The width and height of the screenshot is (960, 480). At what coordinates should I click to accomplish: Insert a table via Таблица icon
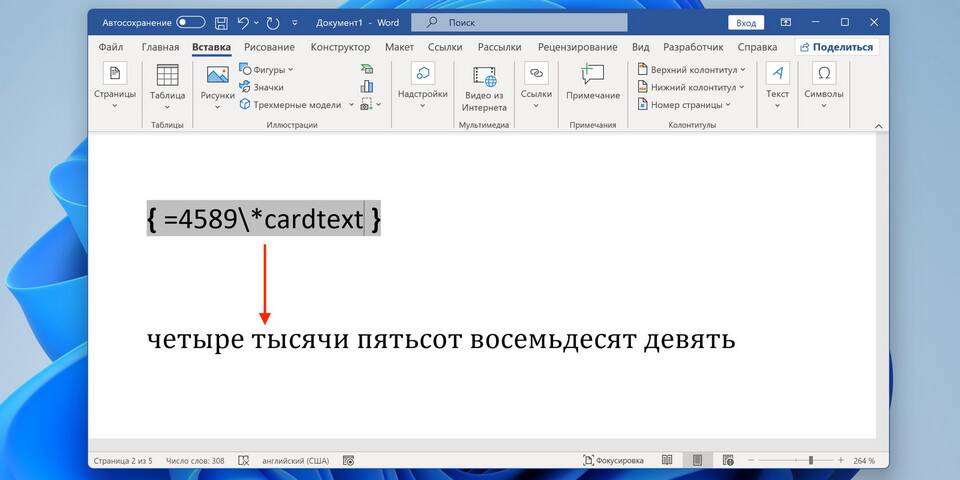tap(167, 75)
